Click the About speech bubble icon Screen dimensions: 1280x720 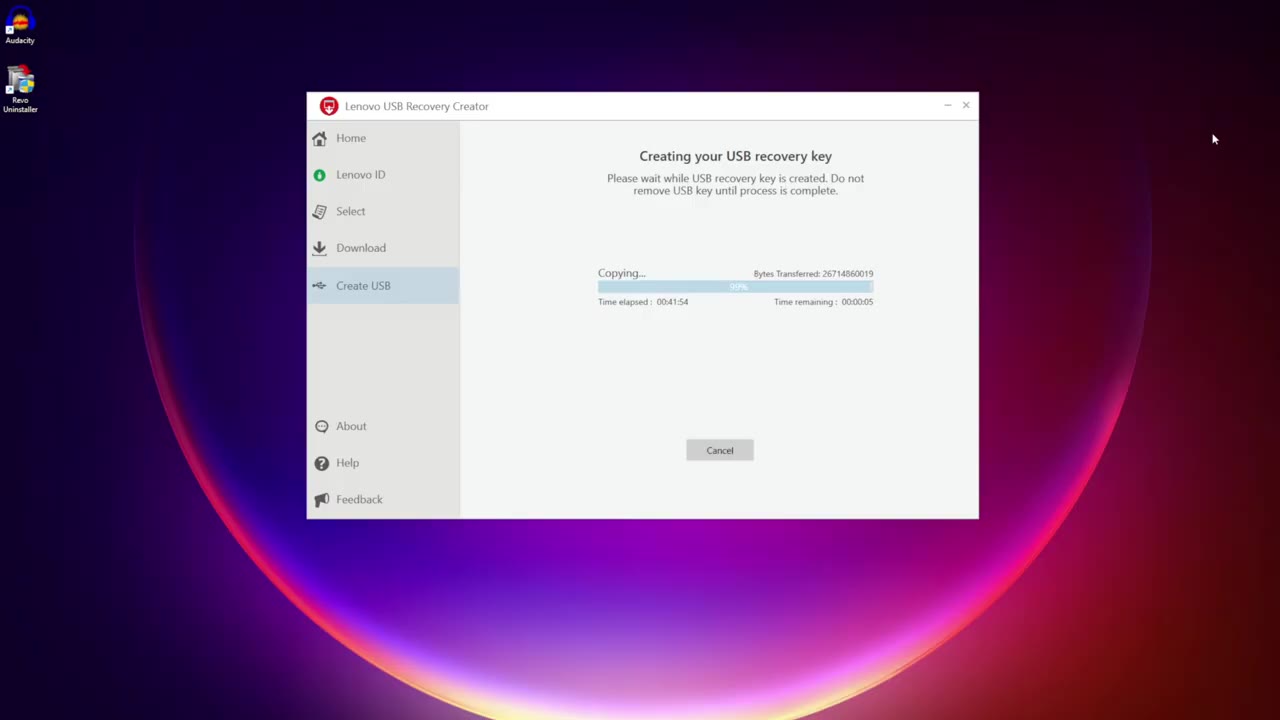321,426
